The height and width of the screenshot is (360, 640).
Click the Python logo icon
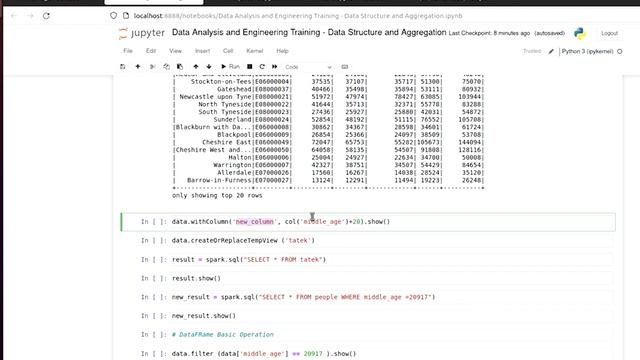click(579, 33)
